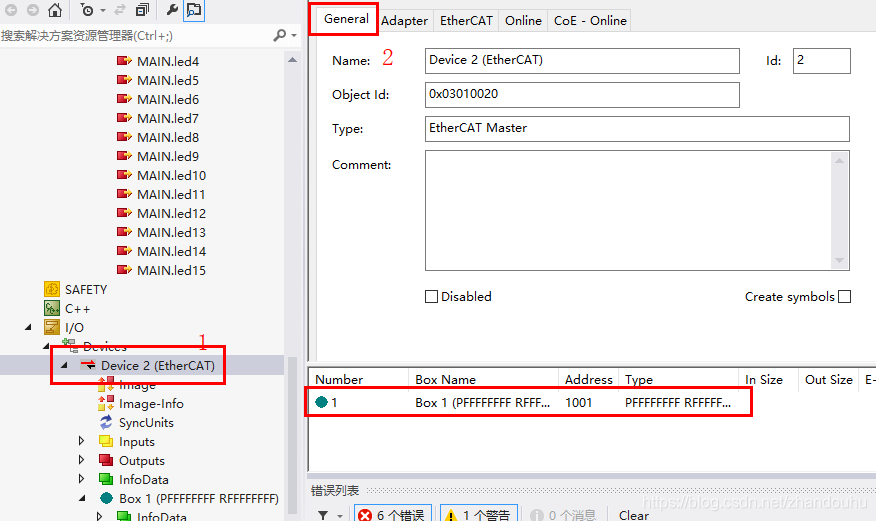Open Properties wrench icon
The height and width of the screenshot is (521, 876).
coord(172,10)
